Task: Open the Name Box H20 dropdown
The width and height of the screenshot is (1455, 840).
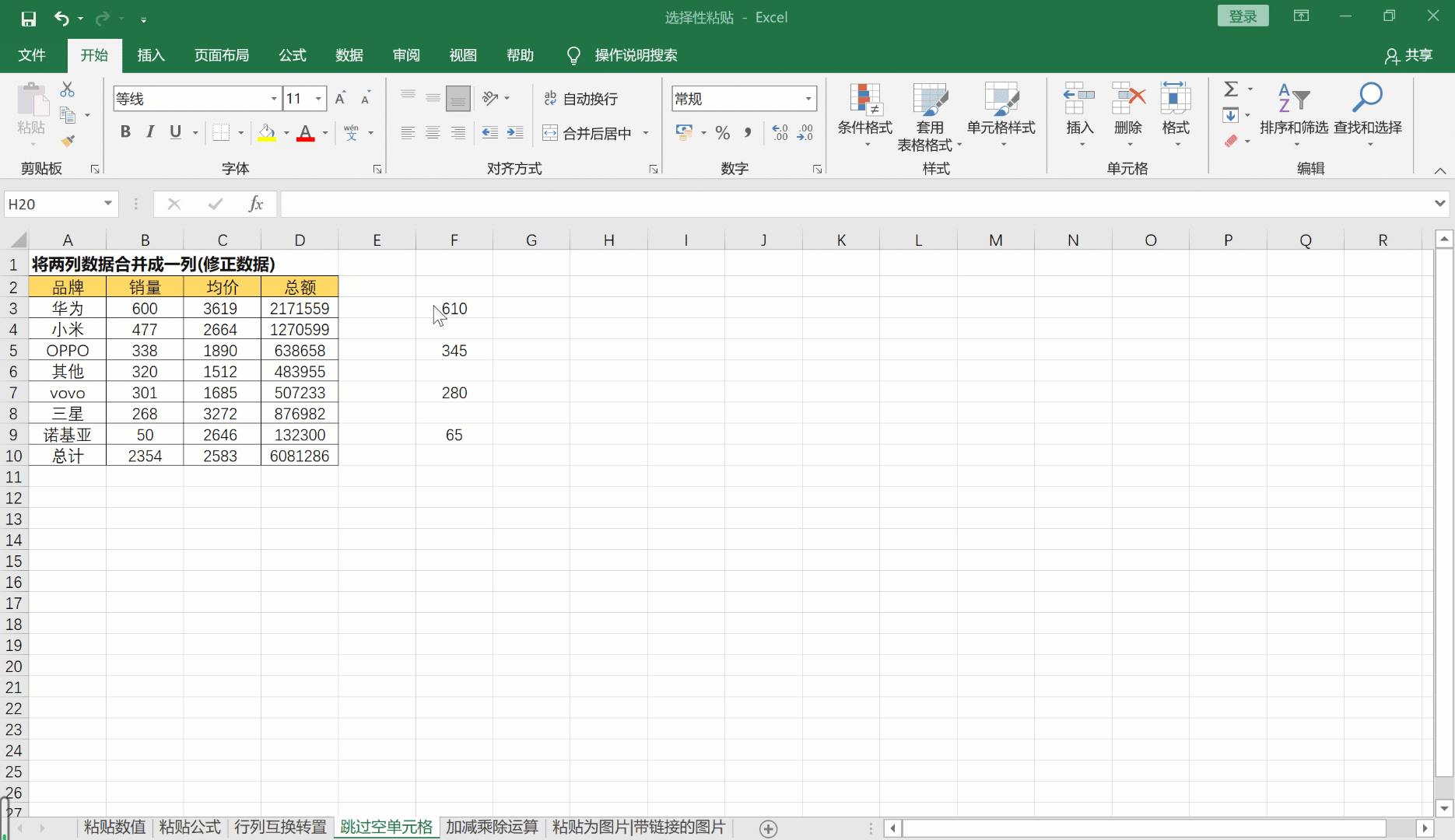Action: point(108,204)
